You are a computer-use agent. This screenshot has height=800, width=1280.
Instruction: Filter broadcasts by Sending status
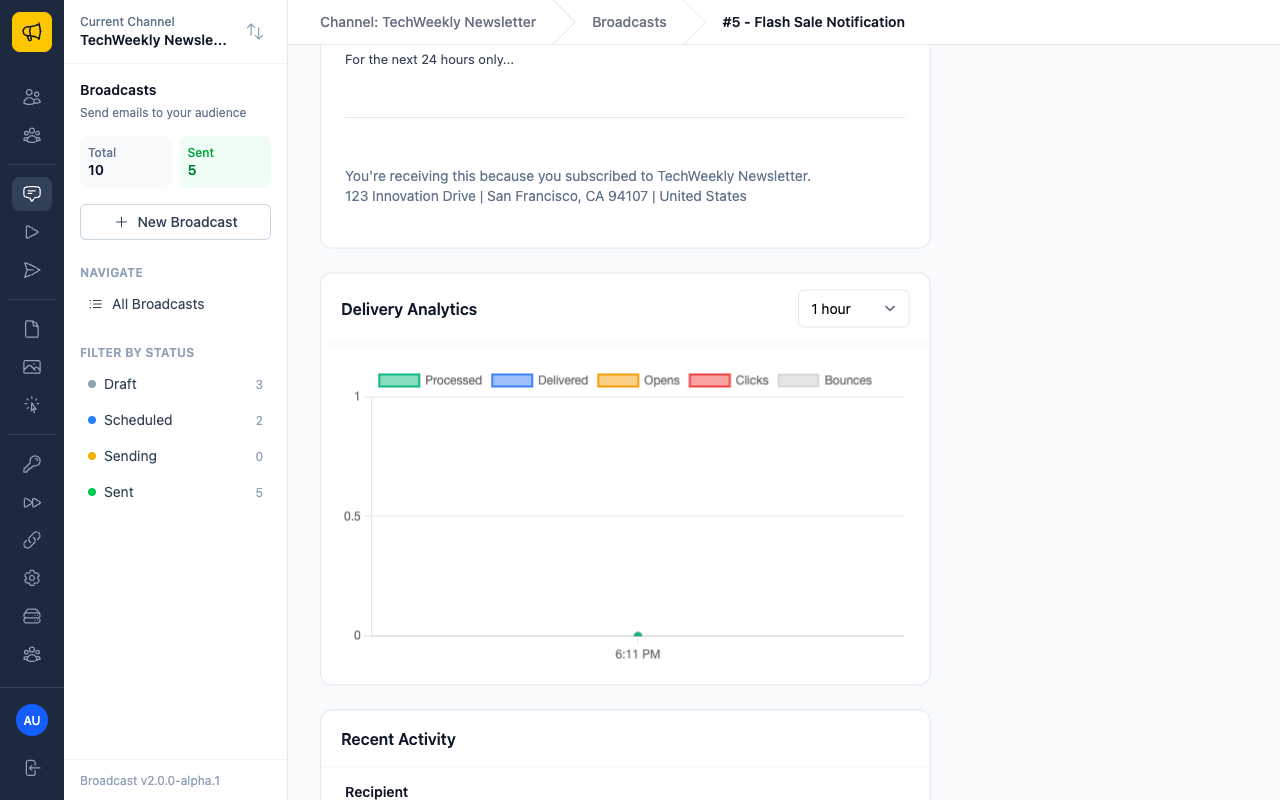click(x=175, y=456)
